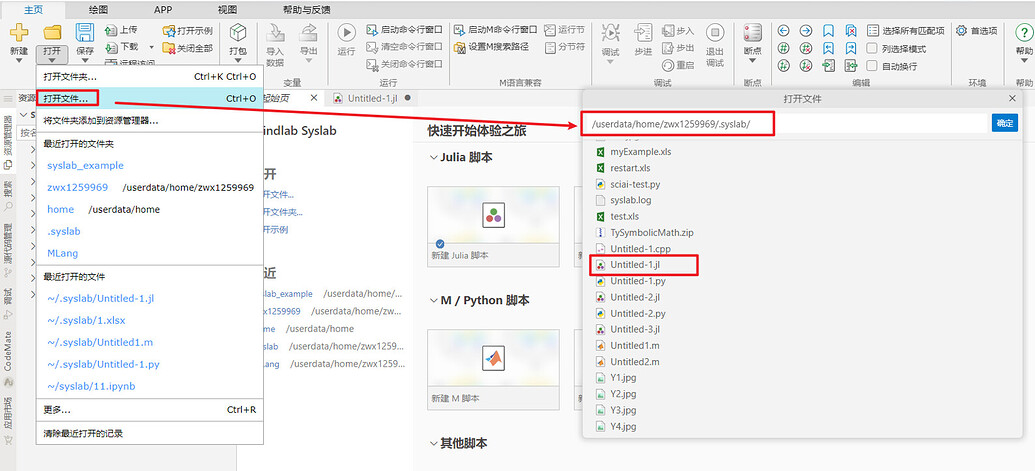Expand the dropdown arrow under 新建
Screen dimensions: 1035x471
18,61
